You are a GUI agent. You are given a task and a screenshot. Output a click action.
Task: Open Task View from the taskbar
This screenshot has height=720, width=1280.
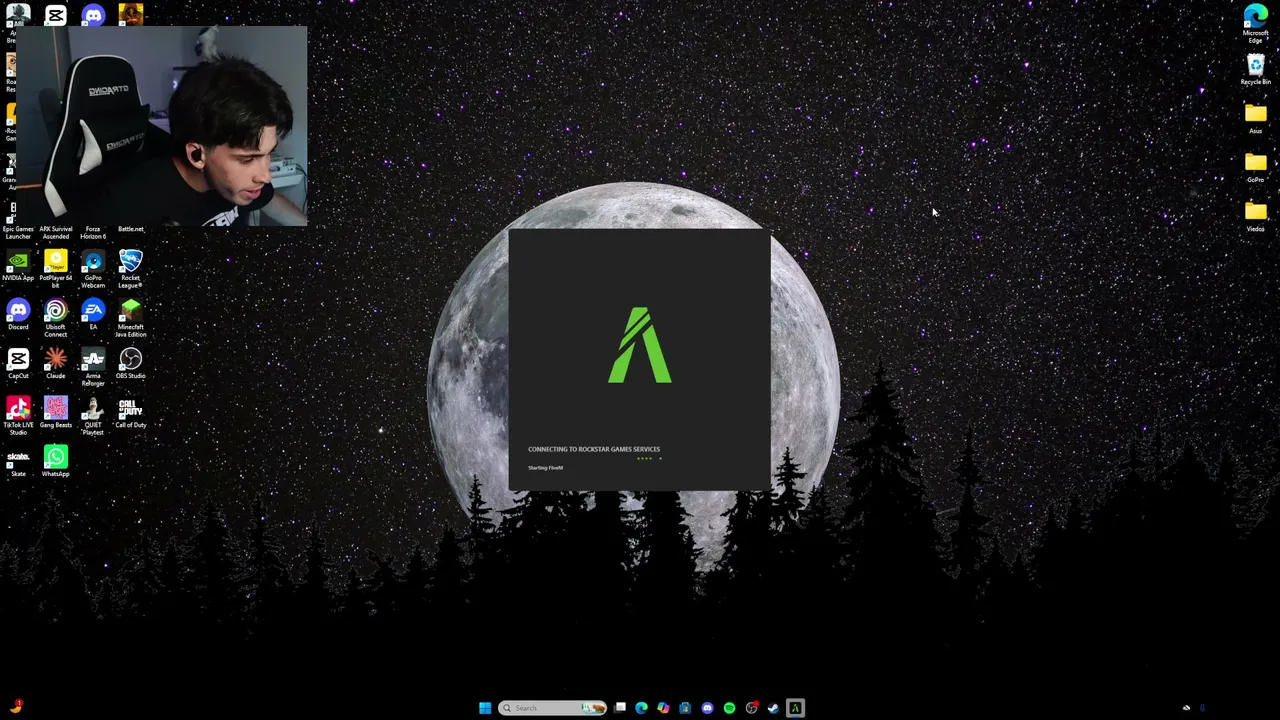620,708
